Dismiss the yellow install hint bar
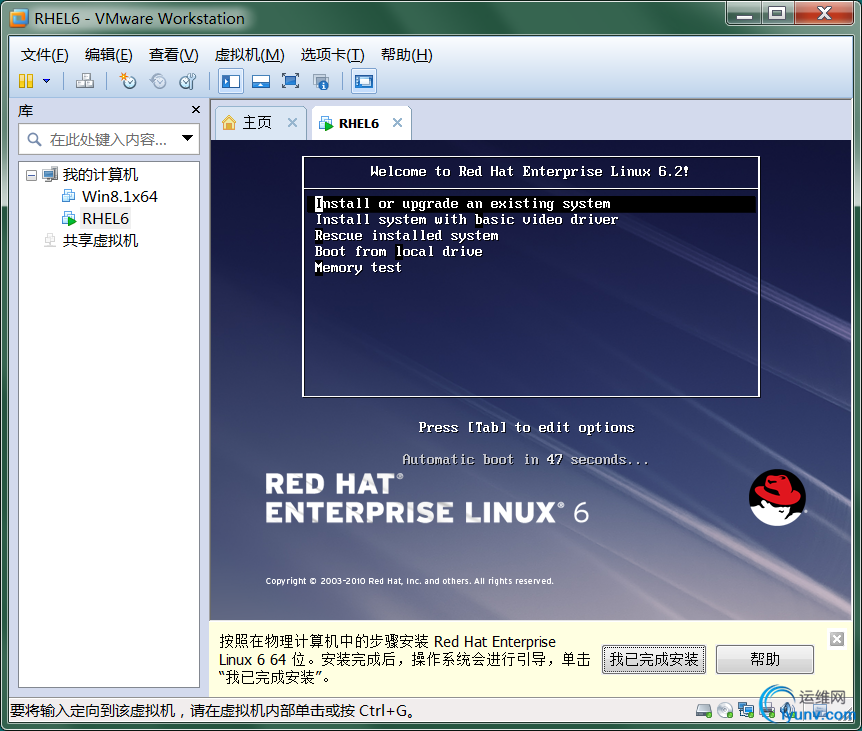The width and height of the screenshot is (862, 731). coord(837,639)
